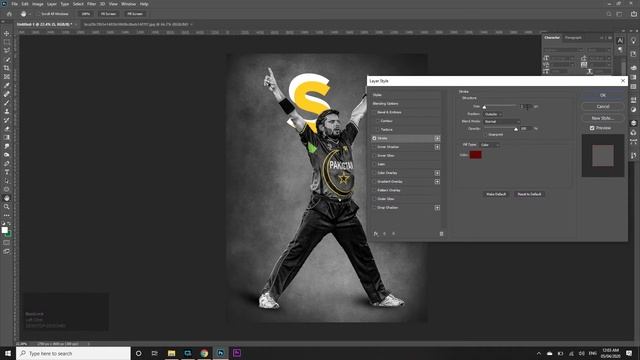Click Cancel in Layer Style dialog

[603, 107]
